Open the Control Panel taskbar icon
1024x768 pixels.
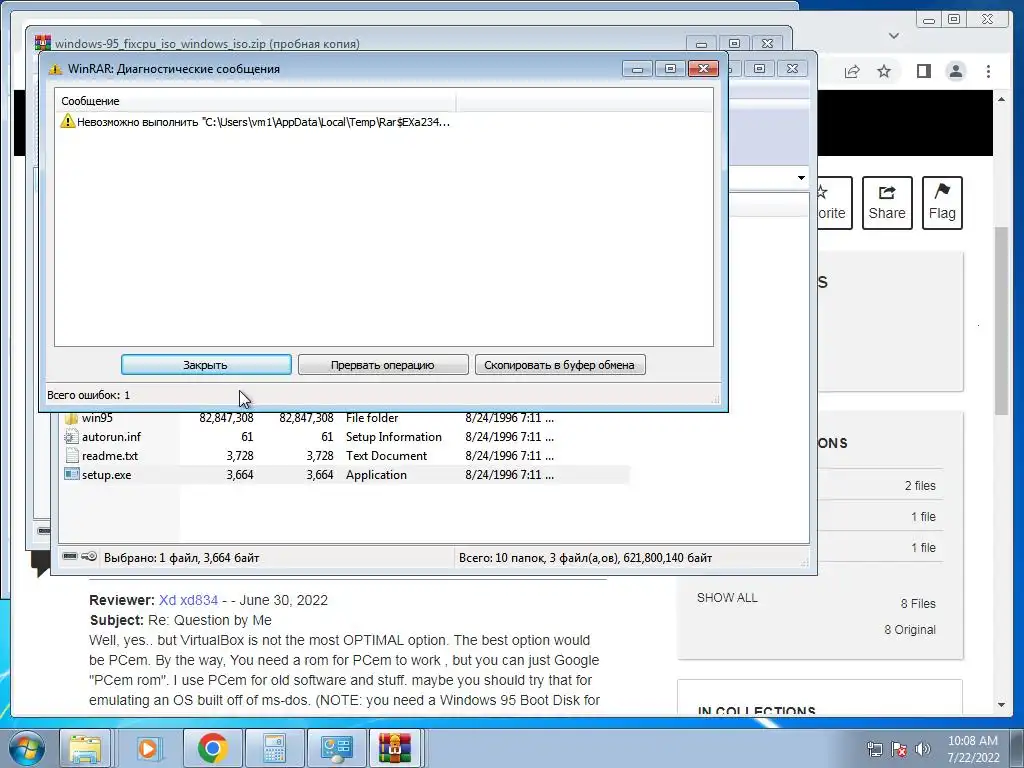coord(336,748)
